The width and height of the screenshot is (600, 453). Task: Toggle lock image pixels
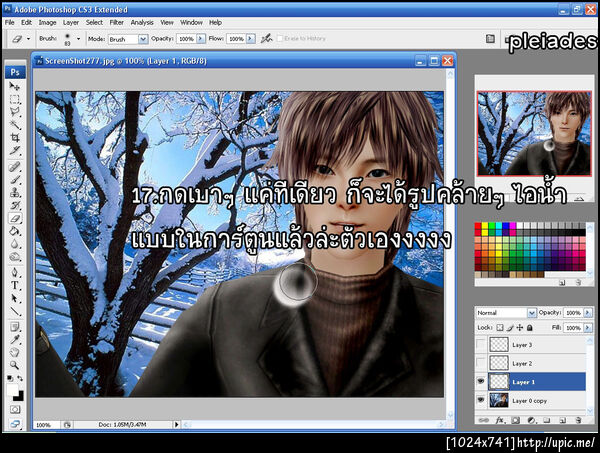pos(510,328)
